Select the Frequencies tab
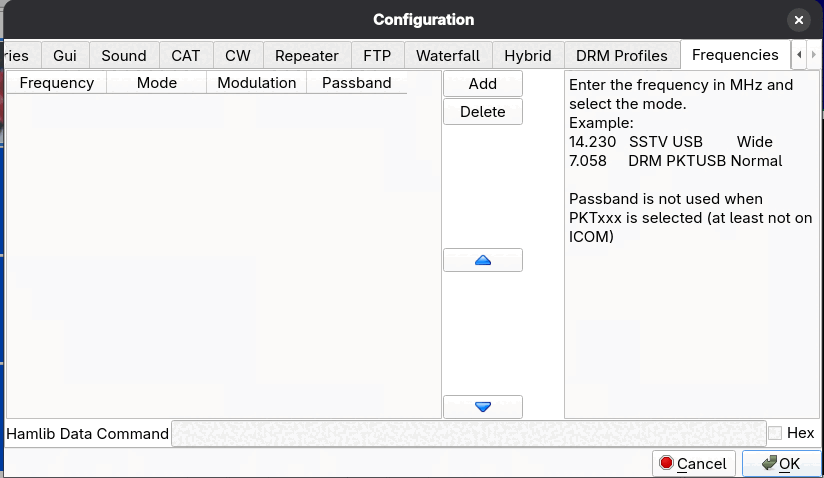 point(735,55)
